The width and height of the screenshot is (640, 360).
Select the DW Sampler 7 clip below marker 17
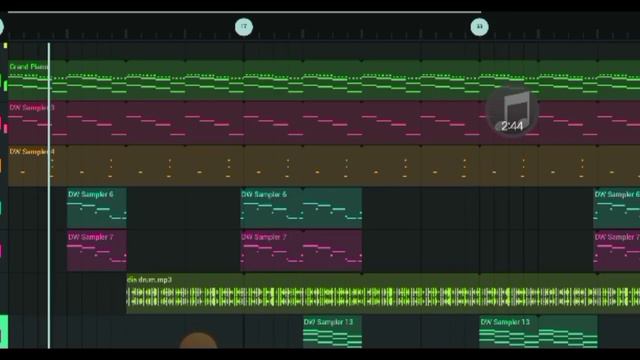click(301, 251)
